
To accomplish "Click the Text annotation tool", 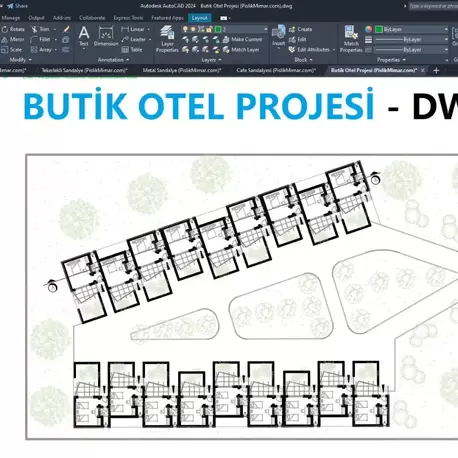I will pyautogui.click(x=84, y=35).
